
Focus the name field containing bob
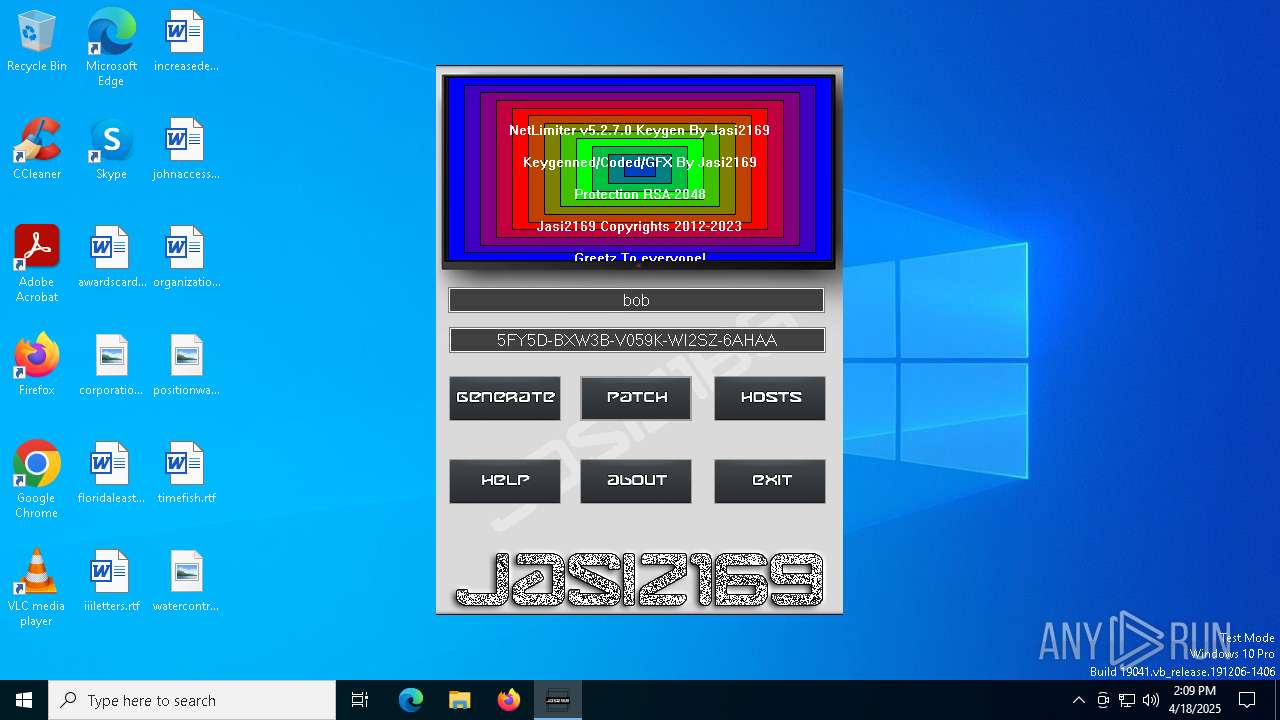coord(636,300)
